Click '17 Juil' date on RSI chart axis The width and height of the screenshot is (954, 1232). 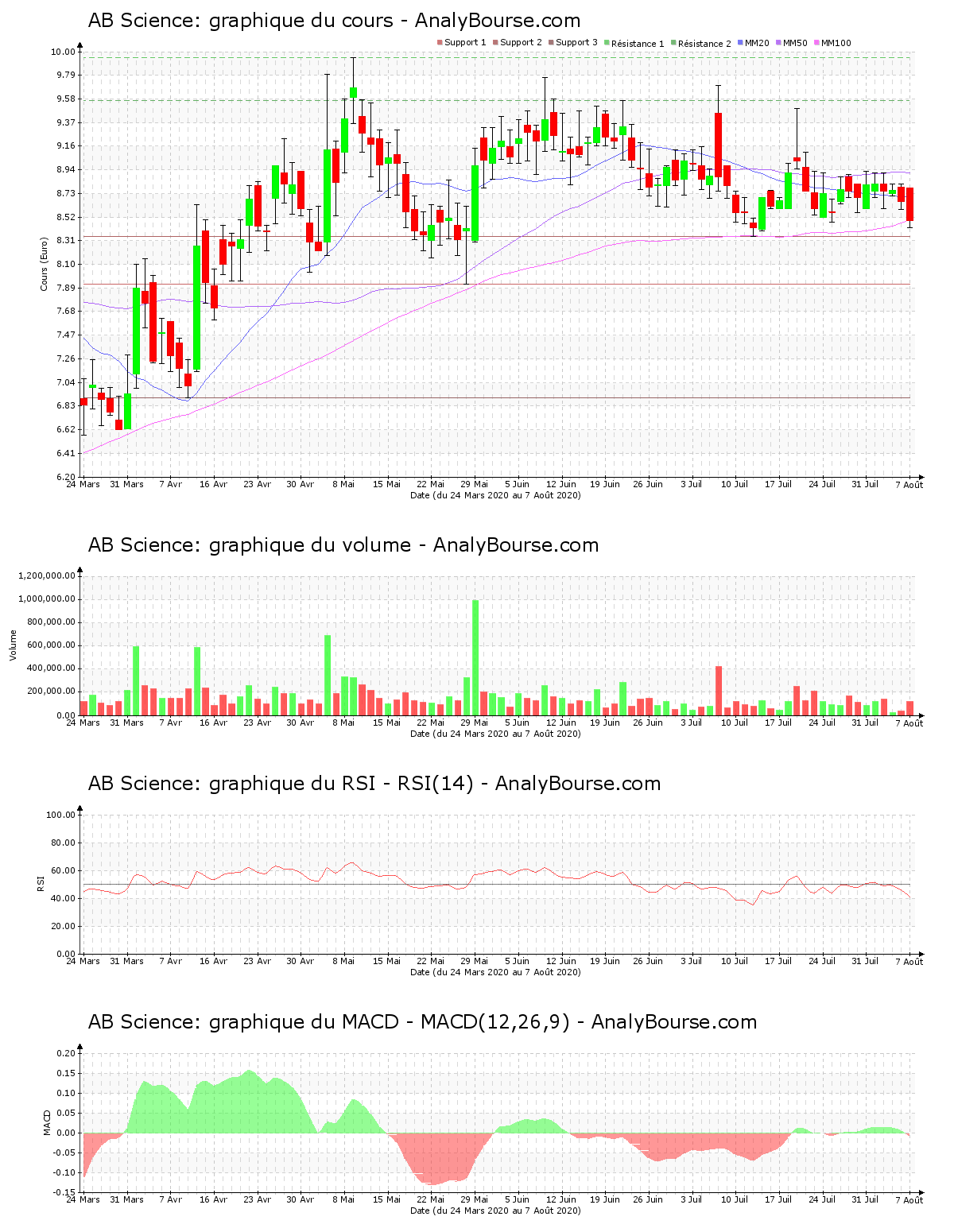[x=778, y=961]
